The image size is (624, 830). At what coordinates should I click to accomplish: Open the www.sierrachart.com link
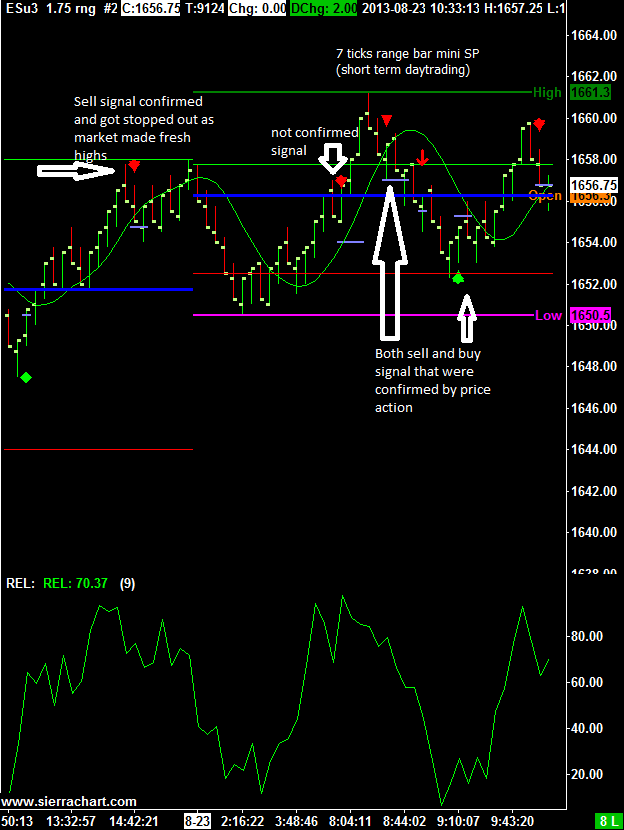click(70, 802)
